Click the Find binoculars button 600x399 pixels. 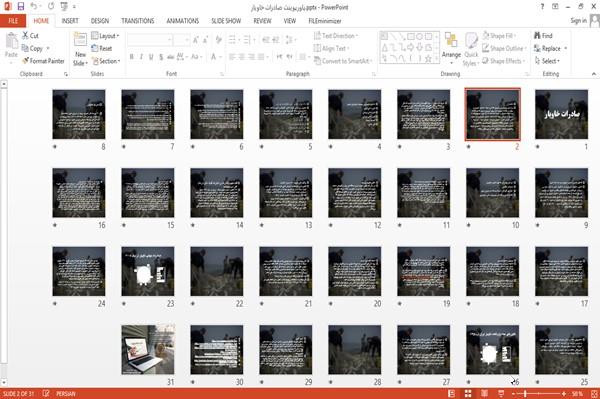coord(543,36)
